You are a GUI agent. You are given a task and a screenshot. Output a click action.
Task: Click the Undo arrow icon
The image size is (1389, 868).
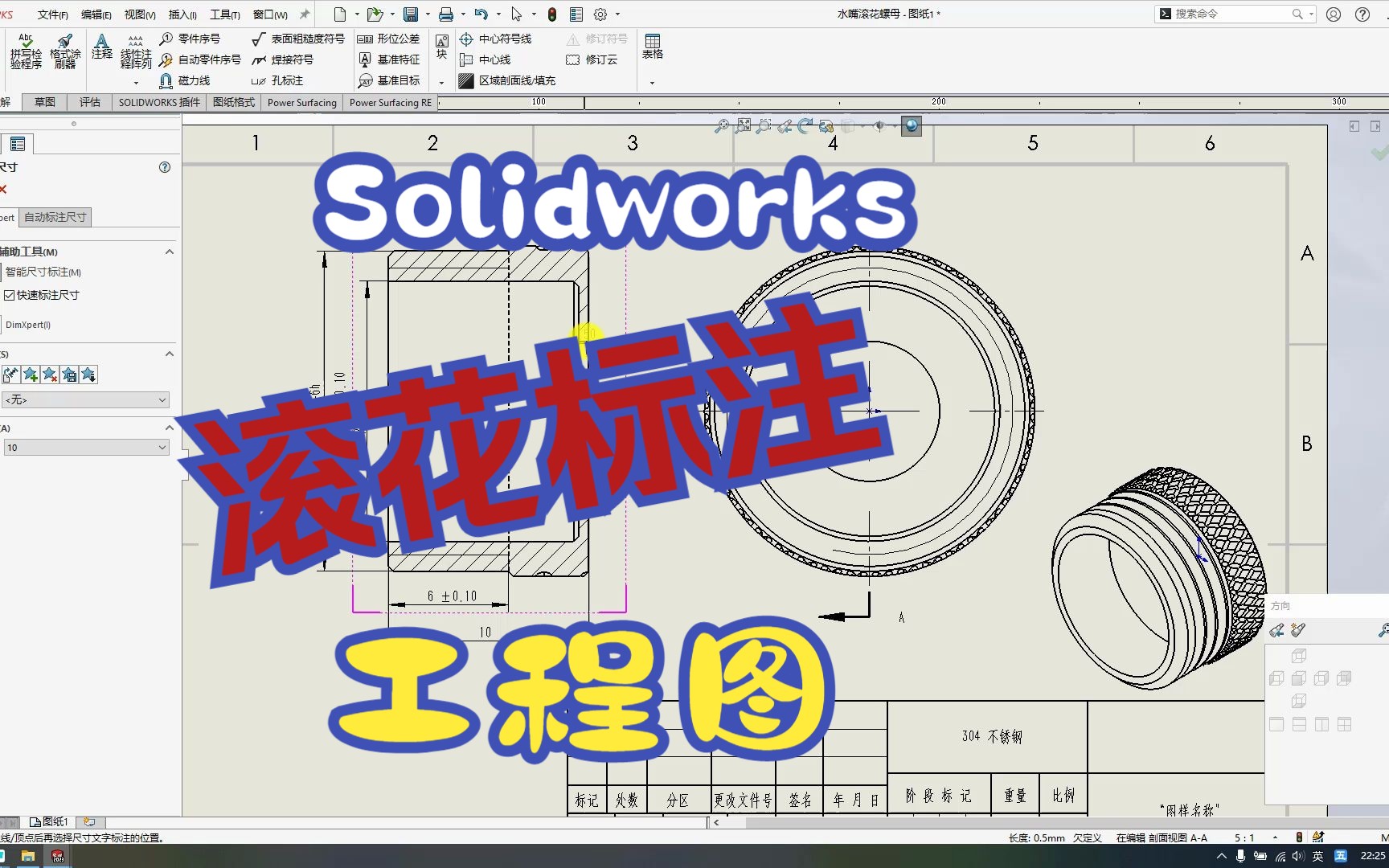point(481,14)
